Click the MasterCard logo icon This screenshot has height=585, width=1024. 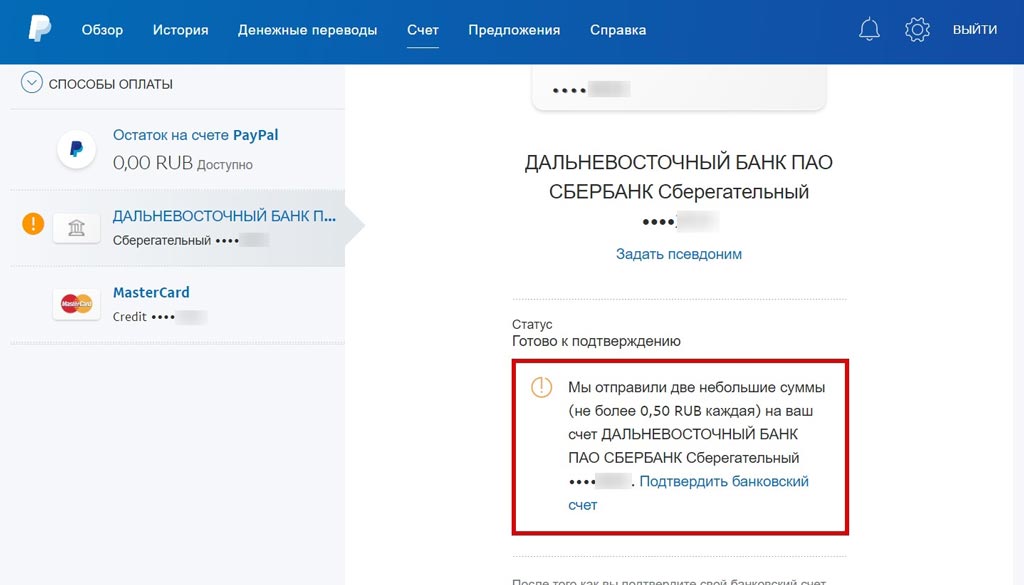click(x=76, y=304)
